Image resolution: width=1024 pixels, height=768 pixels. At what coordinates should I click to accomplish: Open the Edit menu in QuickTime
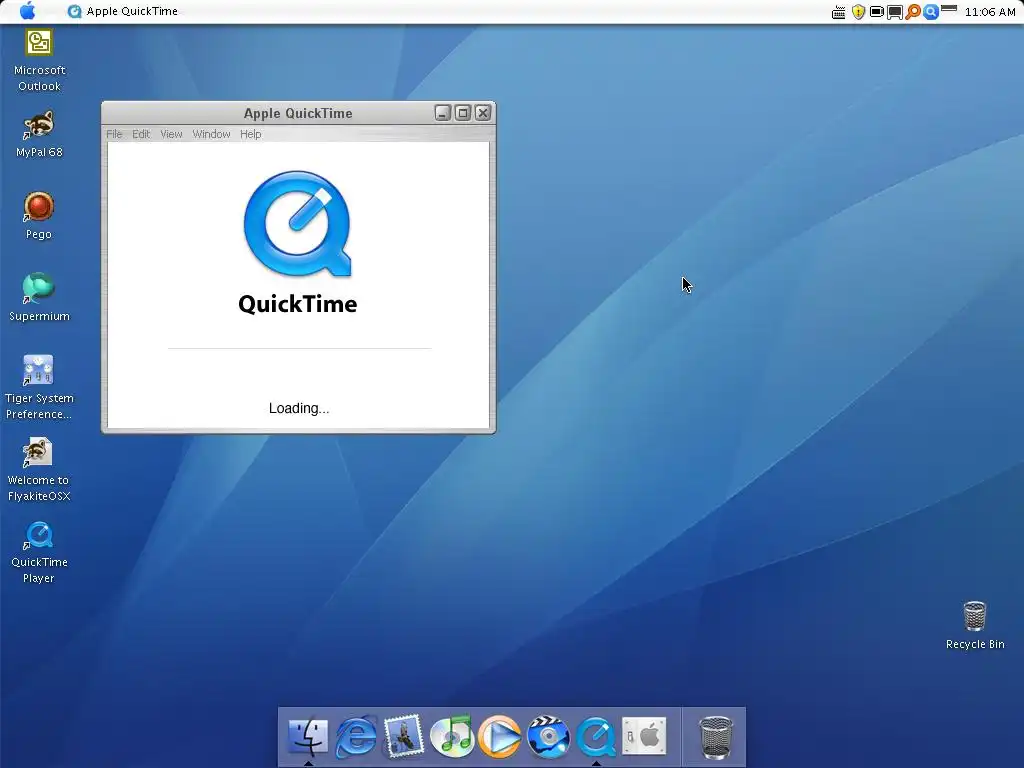[141, 134]
